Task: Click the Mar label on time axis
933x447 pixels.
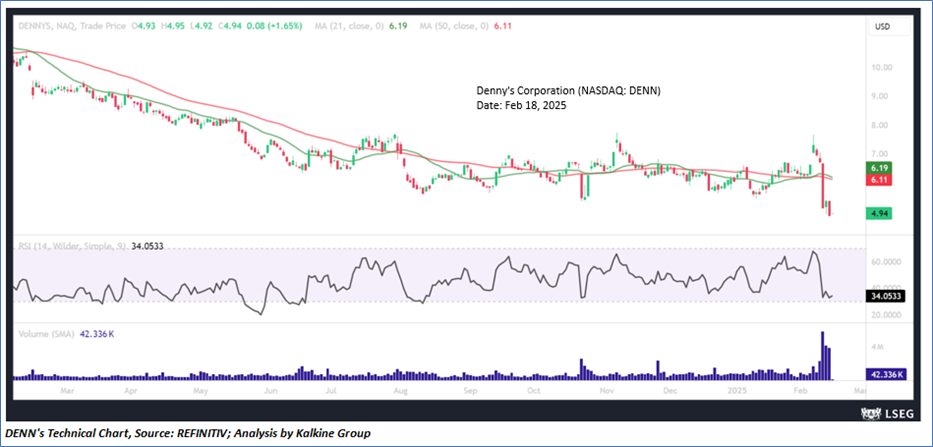Action: point(67,391)
